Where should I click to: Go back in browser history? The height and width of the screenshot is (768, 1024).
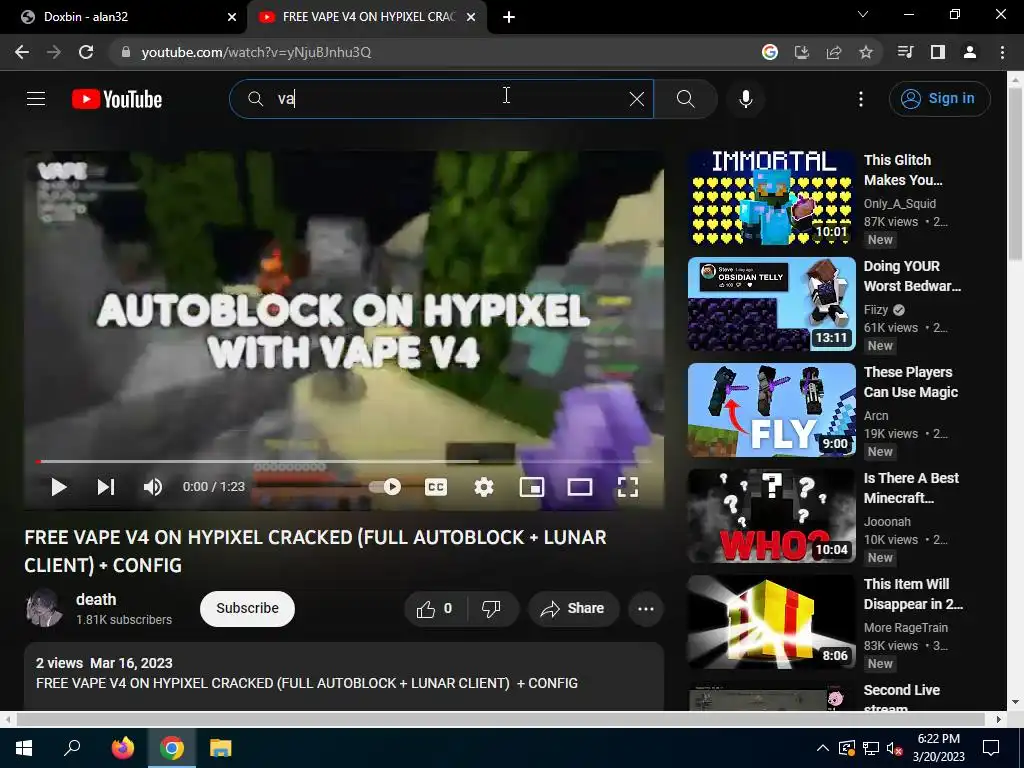tap(22, 52)
